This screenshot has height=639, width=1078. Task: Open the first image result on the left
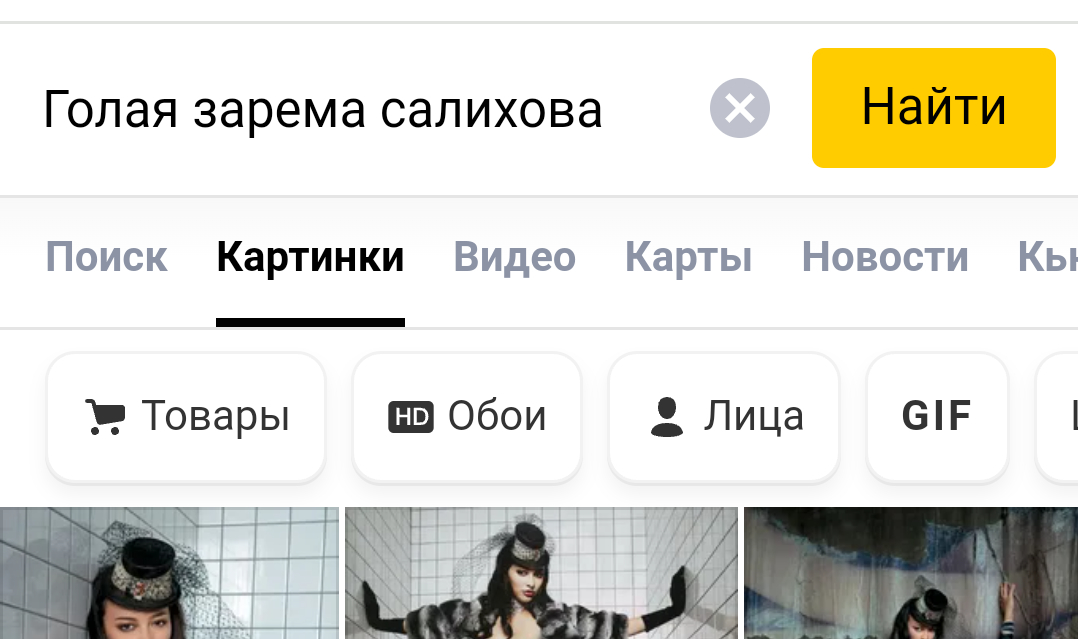[x=169, y=573]
